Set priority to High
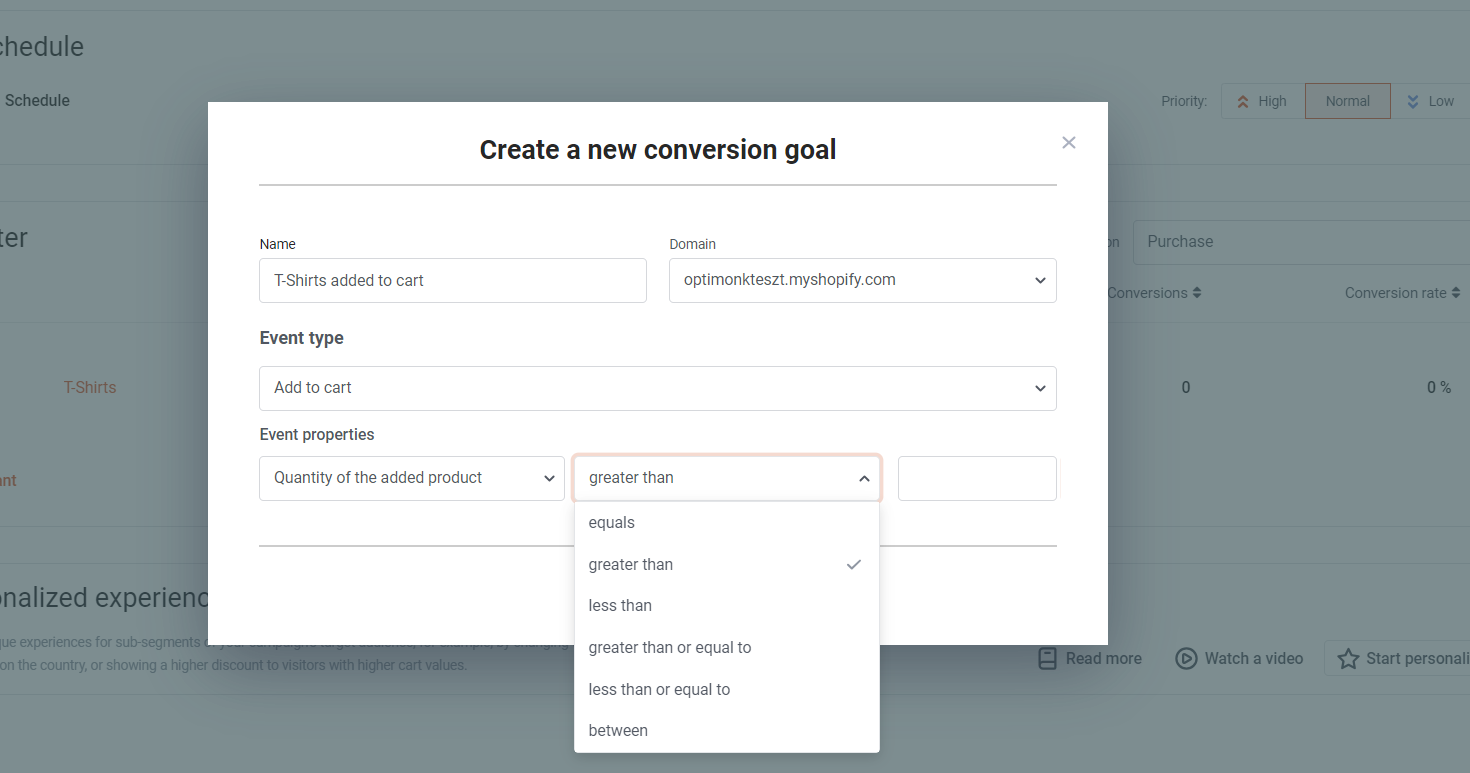This screenshot has width=1470, height=773. [1263, 101]
